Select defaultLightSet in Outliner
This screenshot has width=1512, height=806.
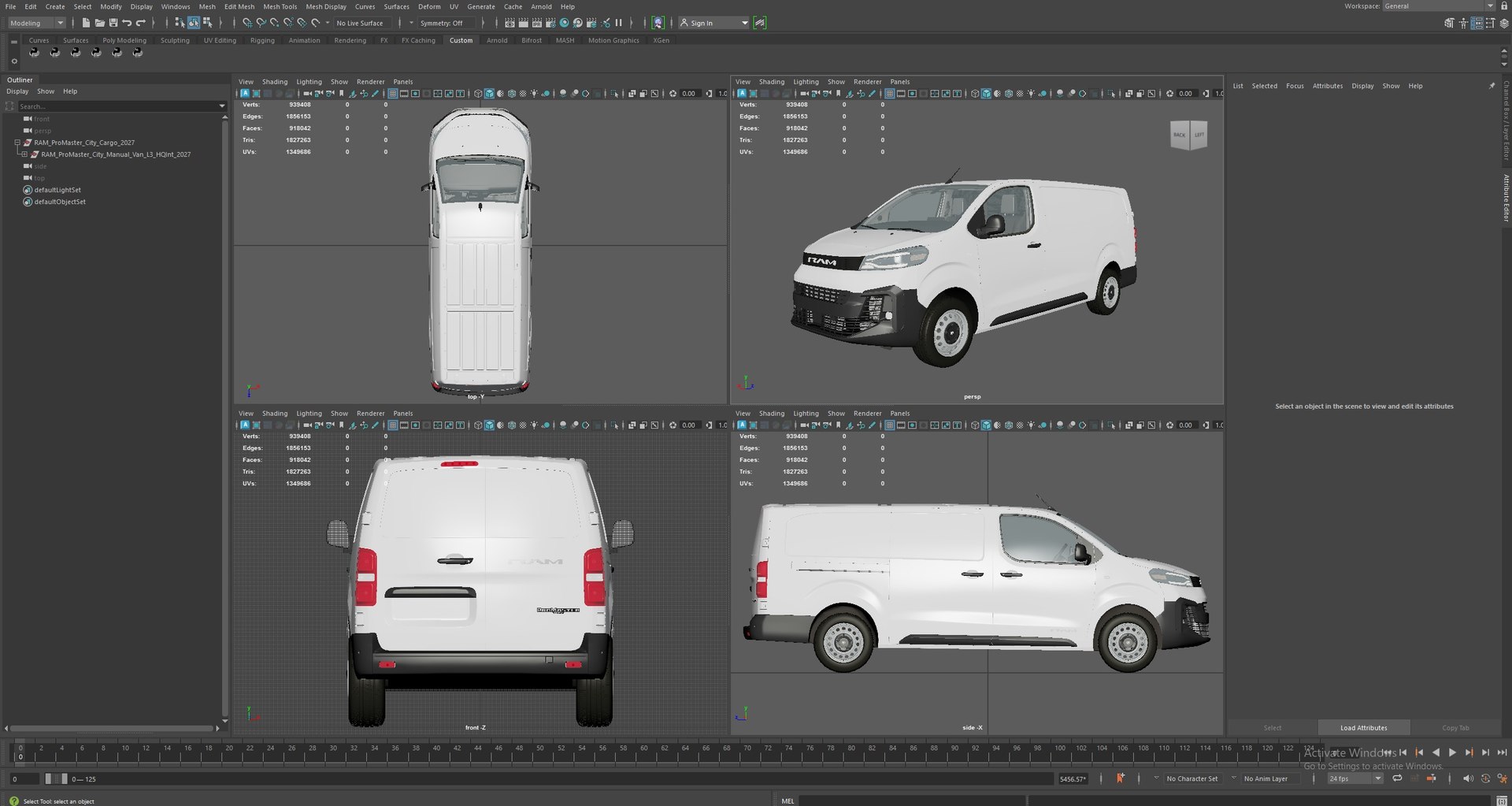click(x=57, y=190)
